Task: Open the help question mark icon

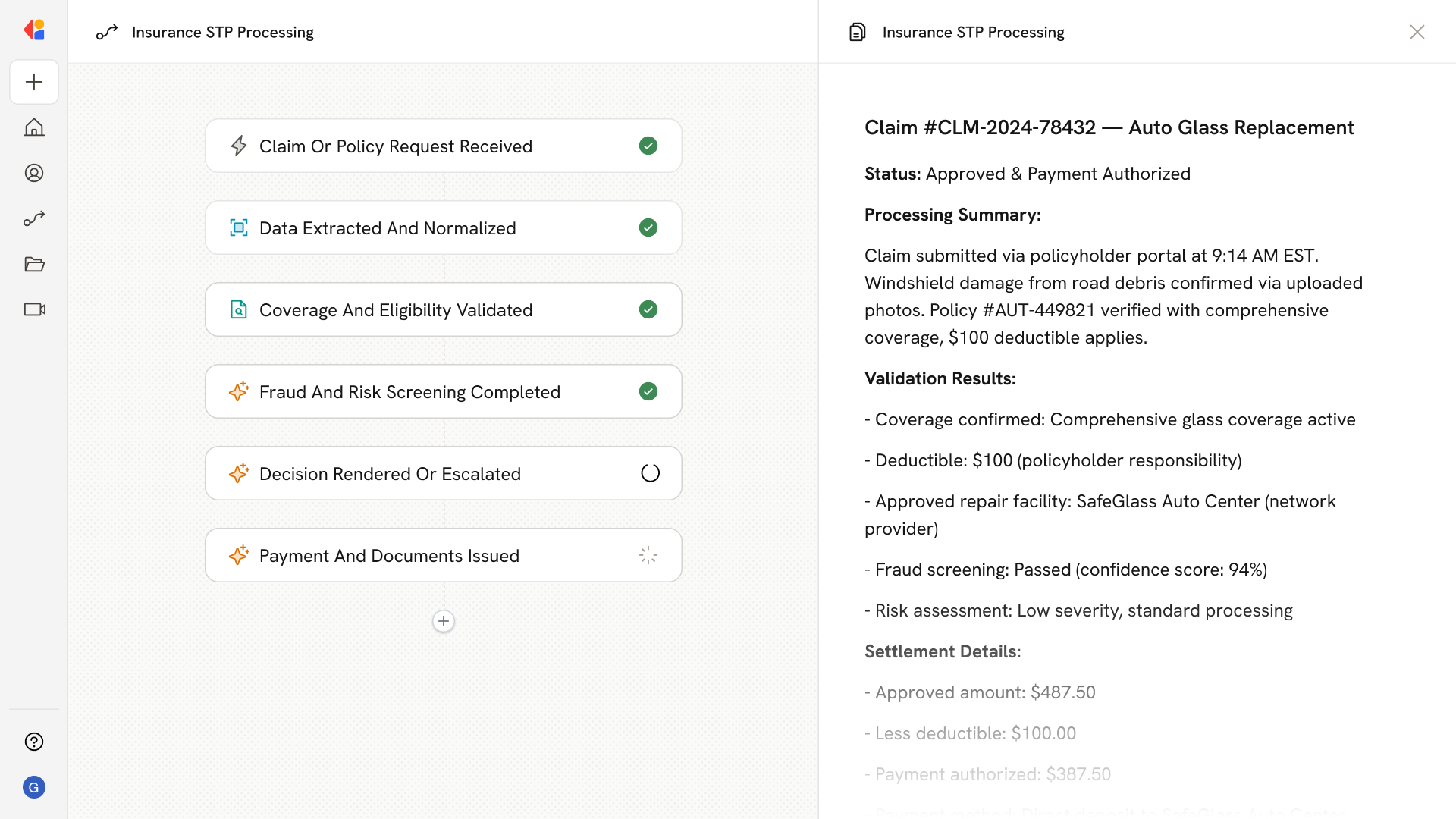Action: [x=34, y=742]
